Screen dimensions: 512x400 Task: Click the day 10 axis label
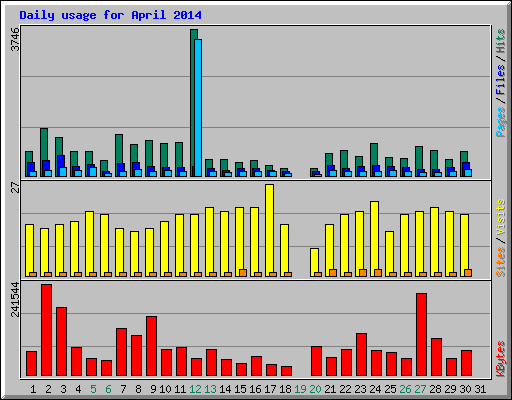[x=165, y=389]
